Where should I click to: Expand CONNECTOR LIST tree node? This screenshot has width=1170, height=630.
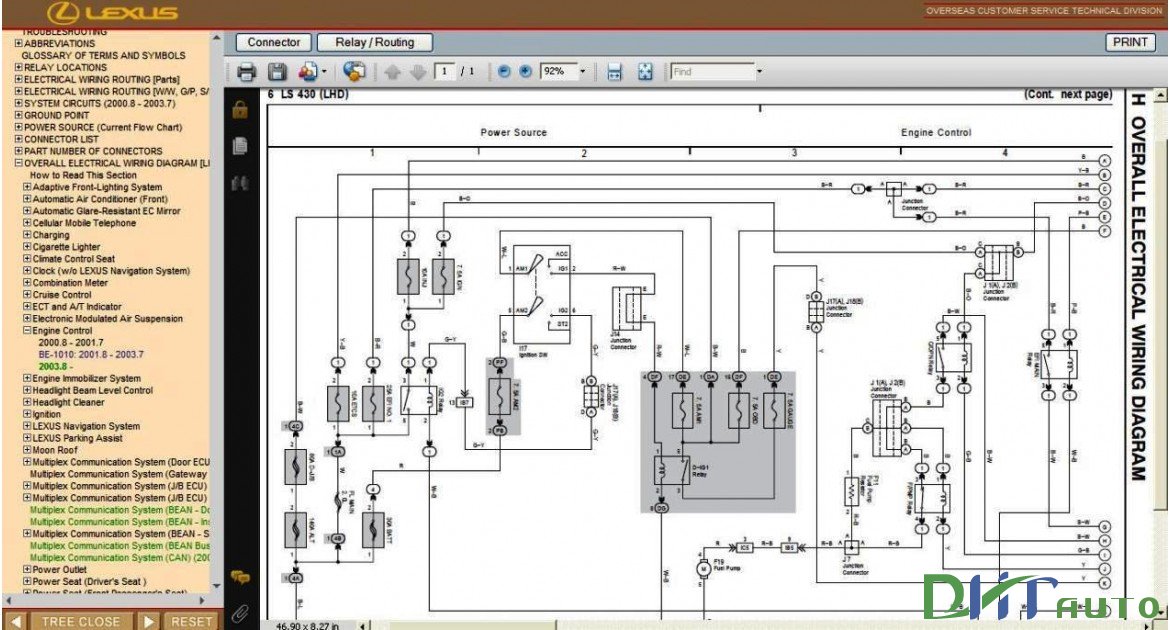(19, 139)
